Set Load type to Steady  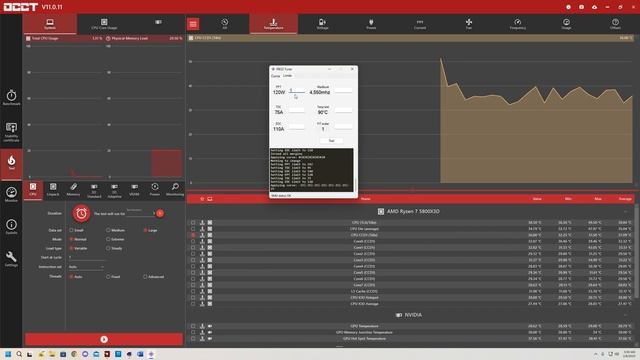[108, 248]
